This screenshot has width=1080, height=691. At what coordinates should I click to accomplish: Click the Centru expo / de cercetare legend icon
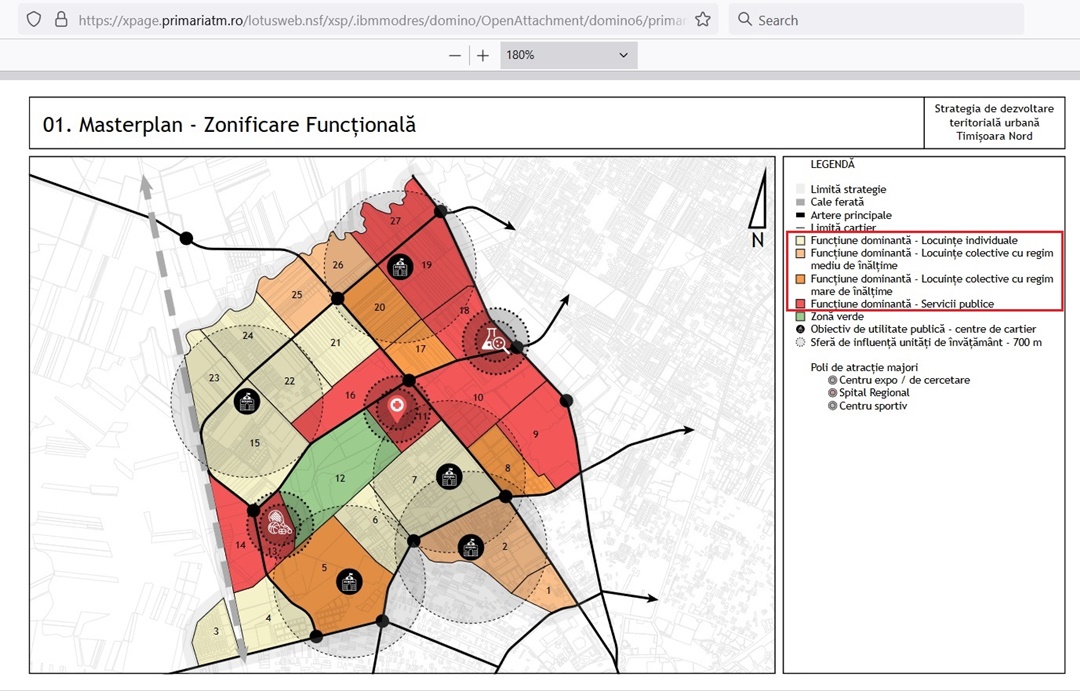[833, 380]
